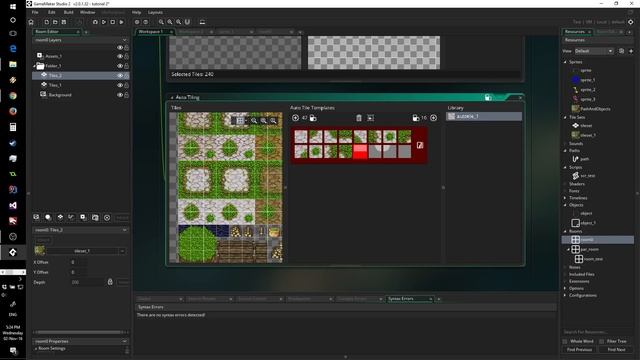This screenshot has height=360, width=640.
Task: Toggle visibility of Tiles_1 layer
Action: coord(120,85)
